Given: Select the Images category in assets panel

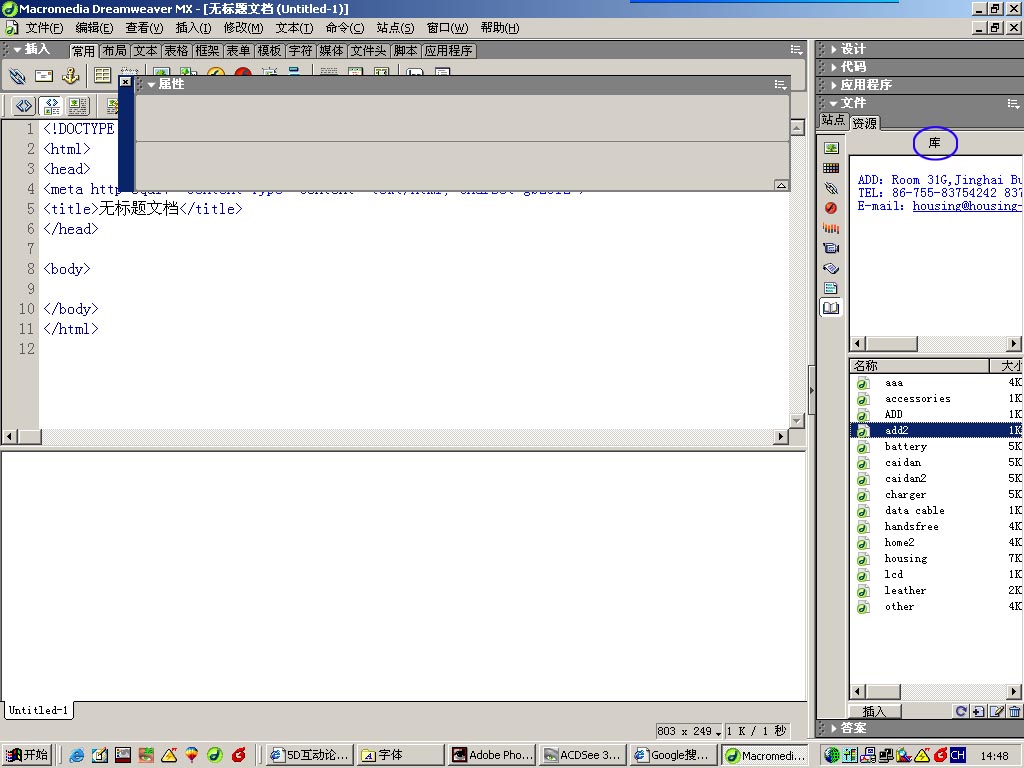Looking at the screenshot, I should pyautogui.click(x=831, y=148).
